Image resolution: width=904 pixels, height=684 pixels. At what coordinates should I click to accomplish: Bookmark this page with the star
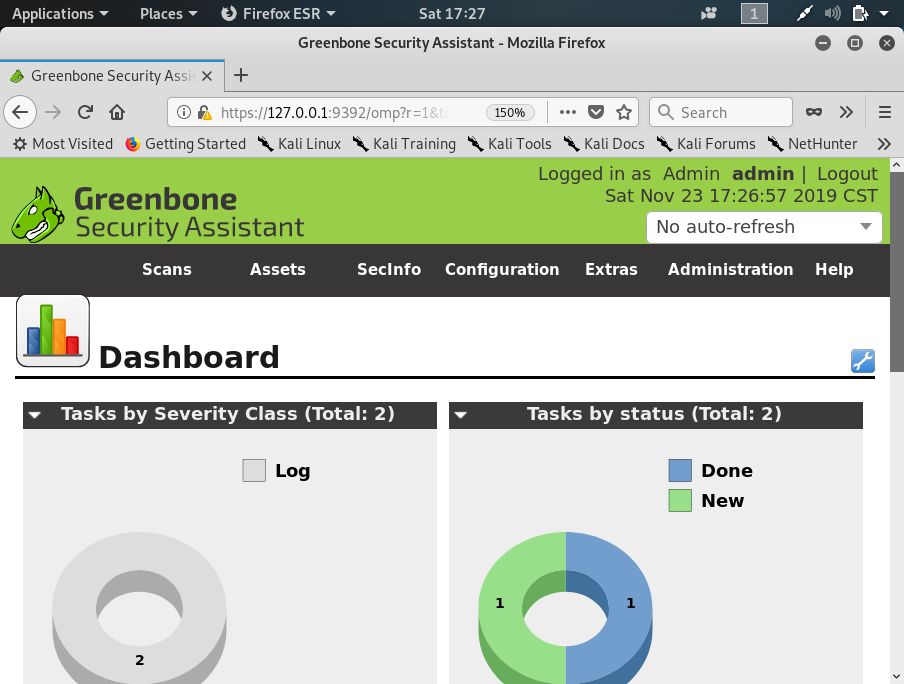point(624,112)
